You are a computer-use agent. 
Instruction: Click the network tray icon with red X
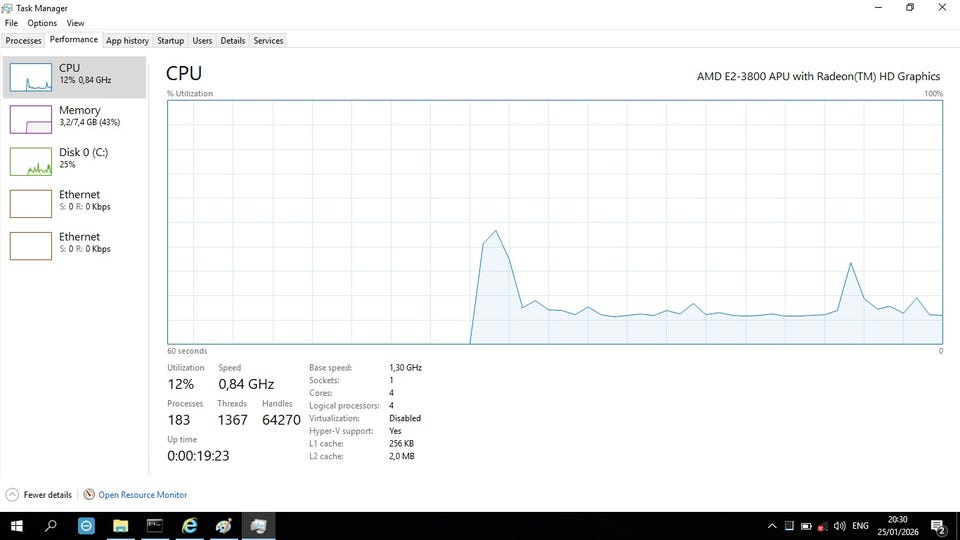point(823,526)
